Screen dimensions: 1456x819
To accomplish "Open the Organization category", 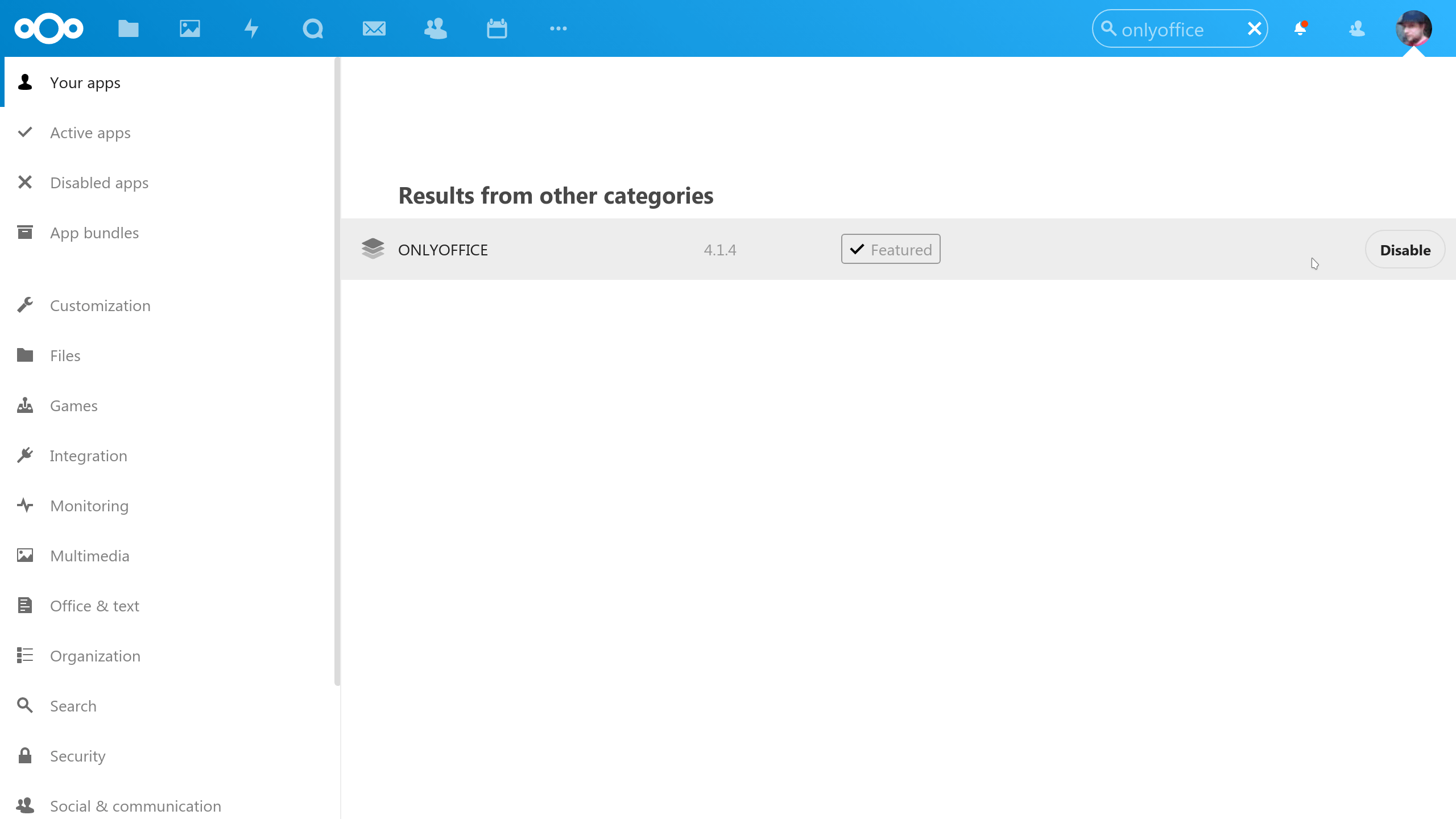I will (x=169, y=656).
